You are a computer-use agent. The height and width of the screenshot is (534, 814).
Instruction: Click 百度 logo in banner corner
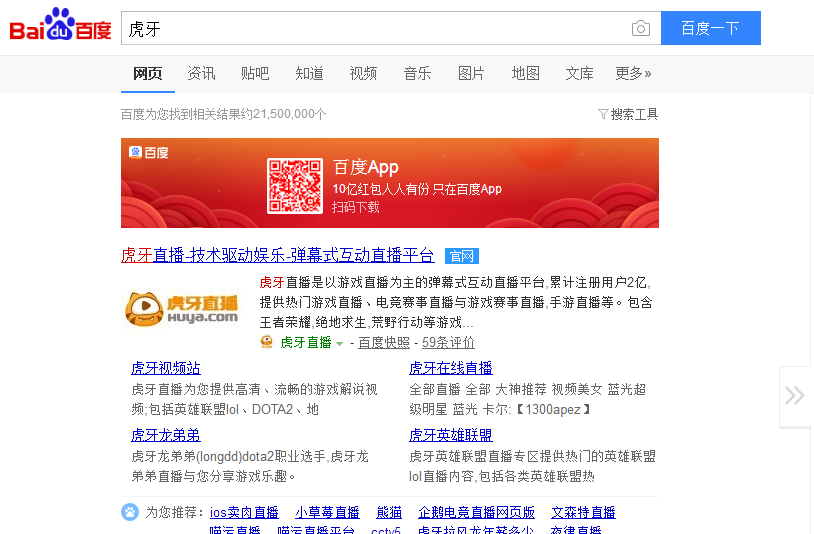click(x=149, y=152)
